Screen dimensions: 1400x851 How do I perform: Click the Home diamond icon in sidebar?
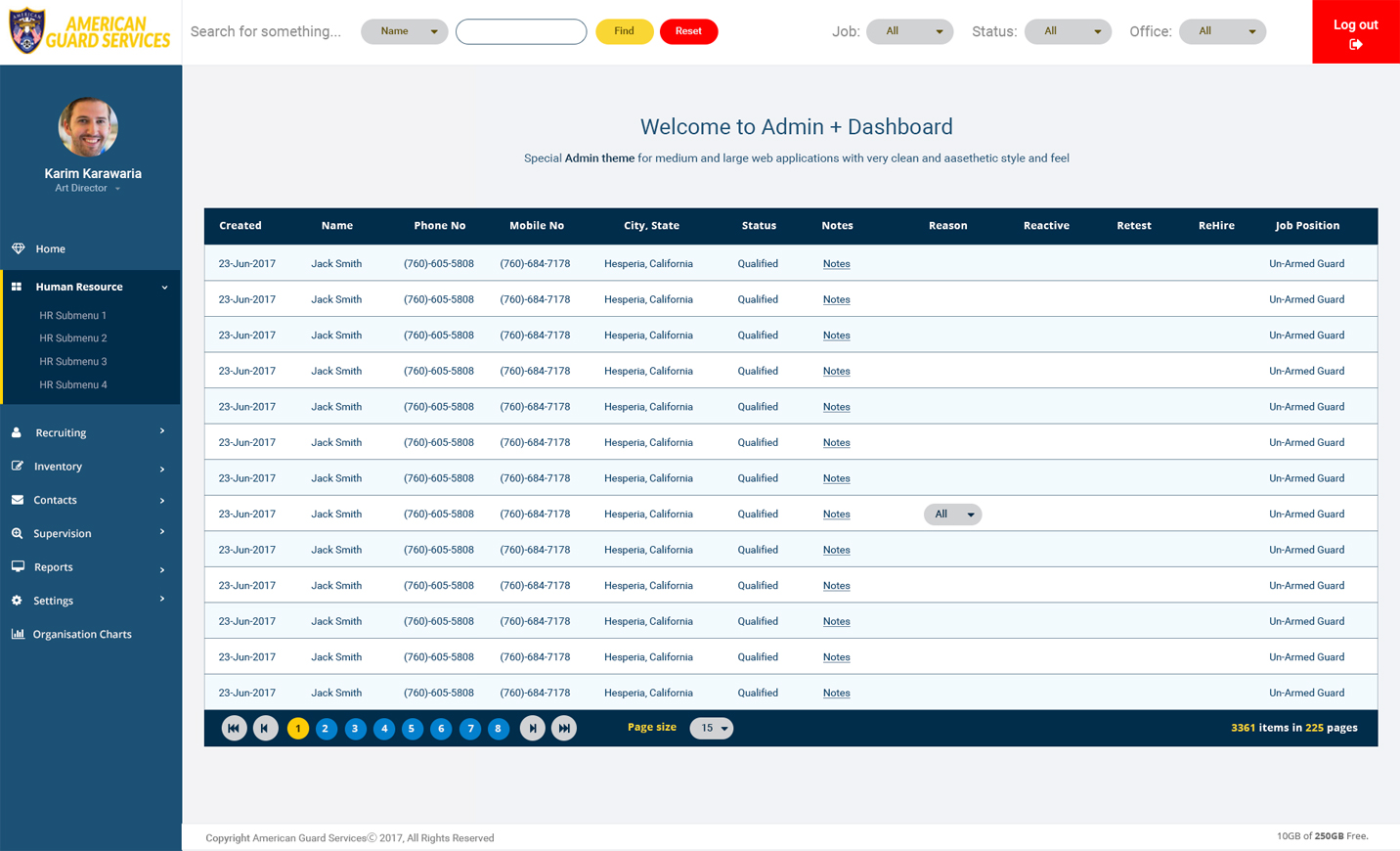(18, 248)
